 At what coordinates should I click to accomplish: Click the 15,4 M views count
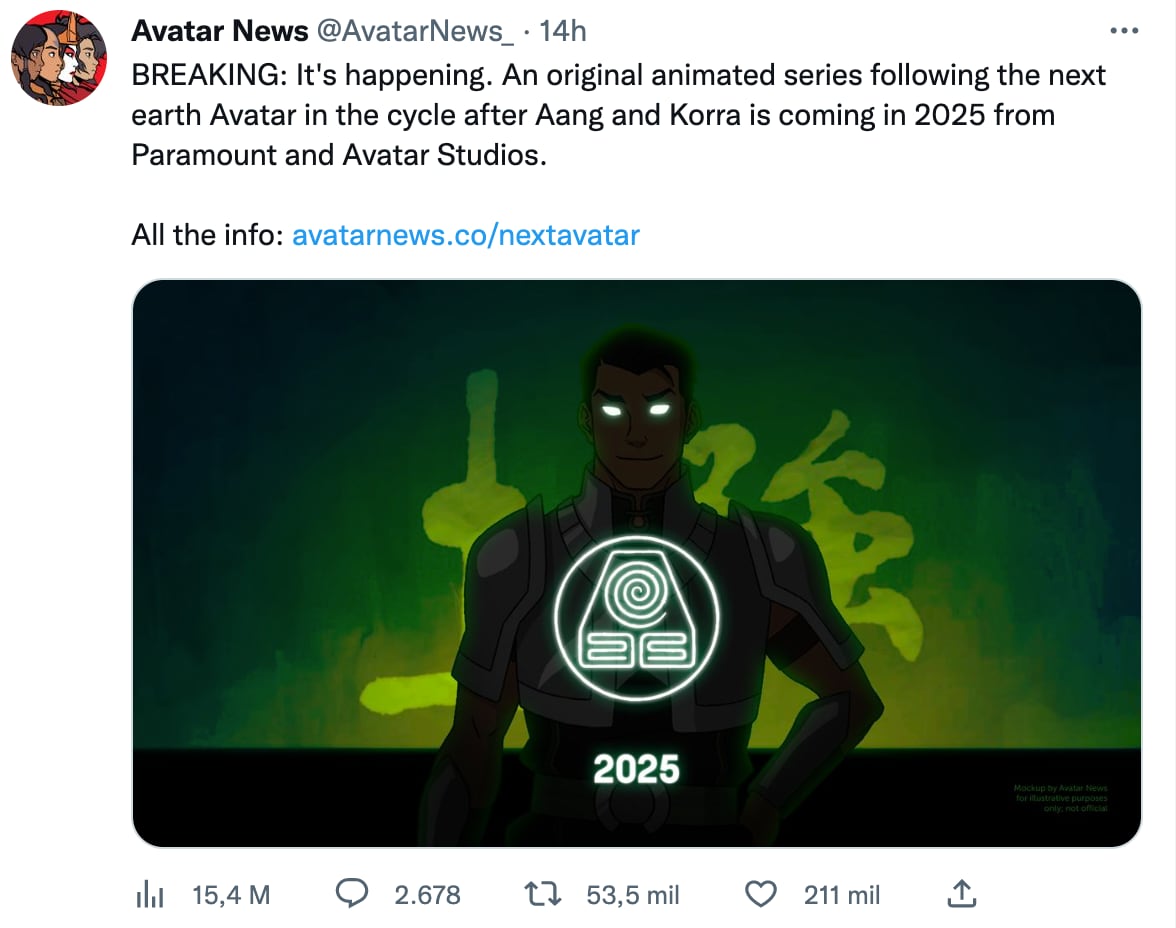pyautogui.click(x=231, y=894)
